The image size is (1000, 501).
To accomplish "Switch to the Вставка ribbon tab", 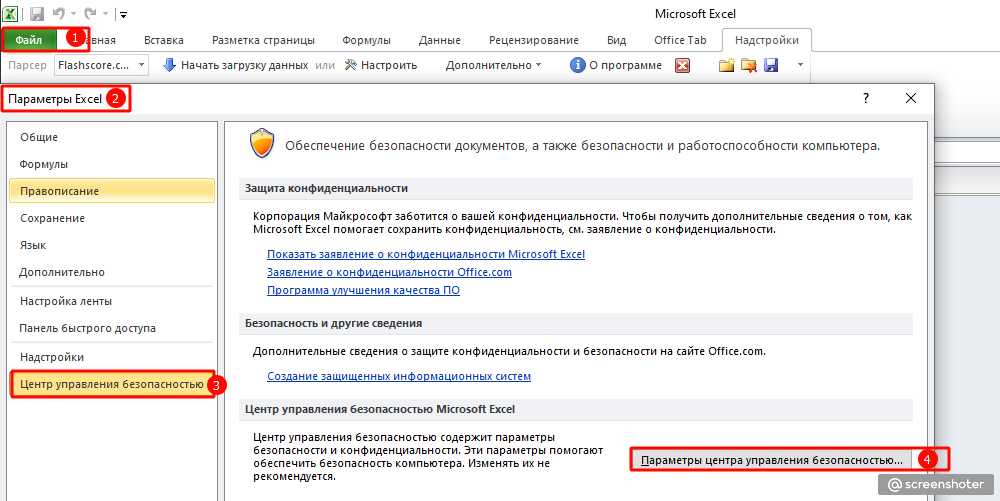I will coord(164,40).
